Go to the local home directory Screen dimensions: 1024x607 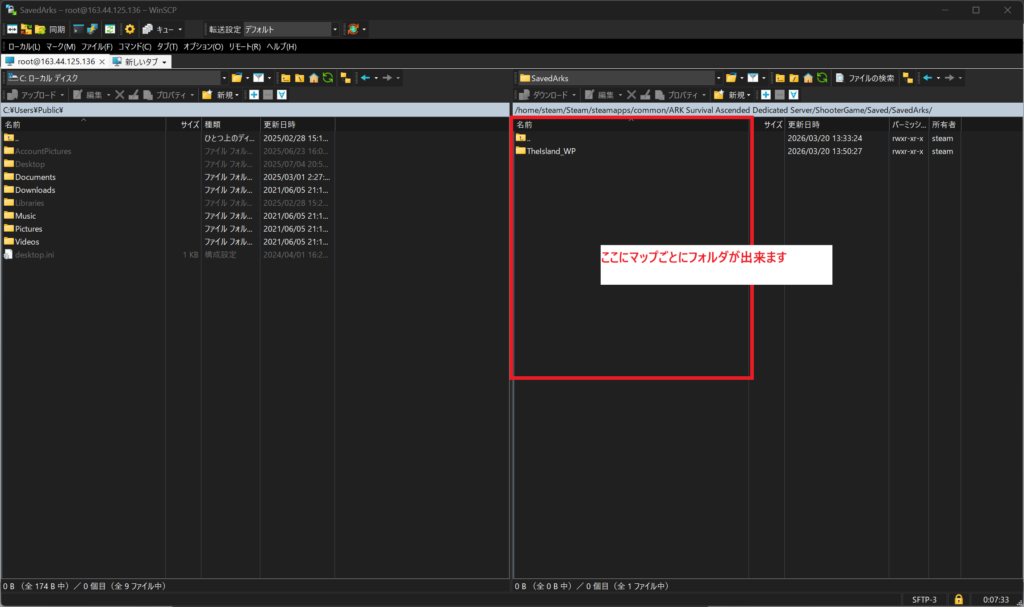coord(313,78)
